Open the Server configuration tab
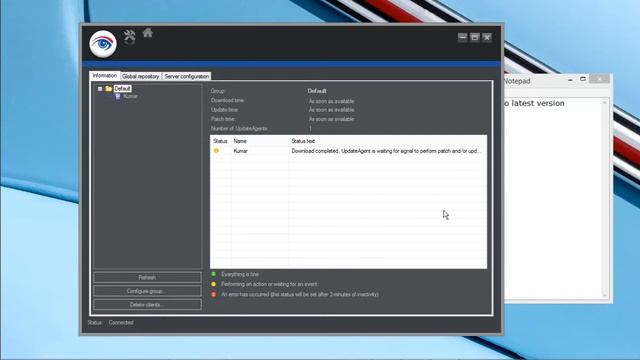Screen dimensions: 640x360 click(187, 76)
